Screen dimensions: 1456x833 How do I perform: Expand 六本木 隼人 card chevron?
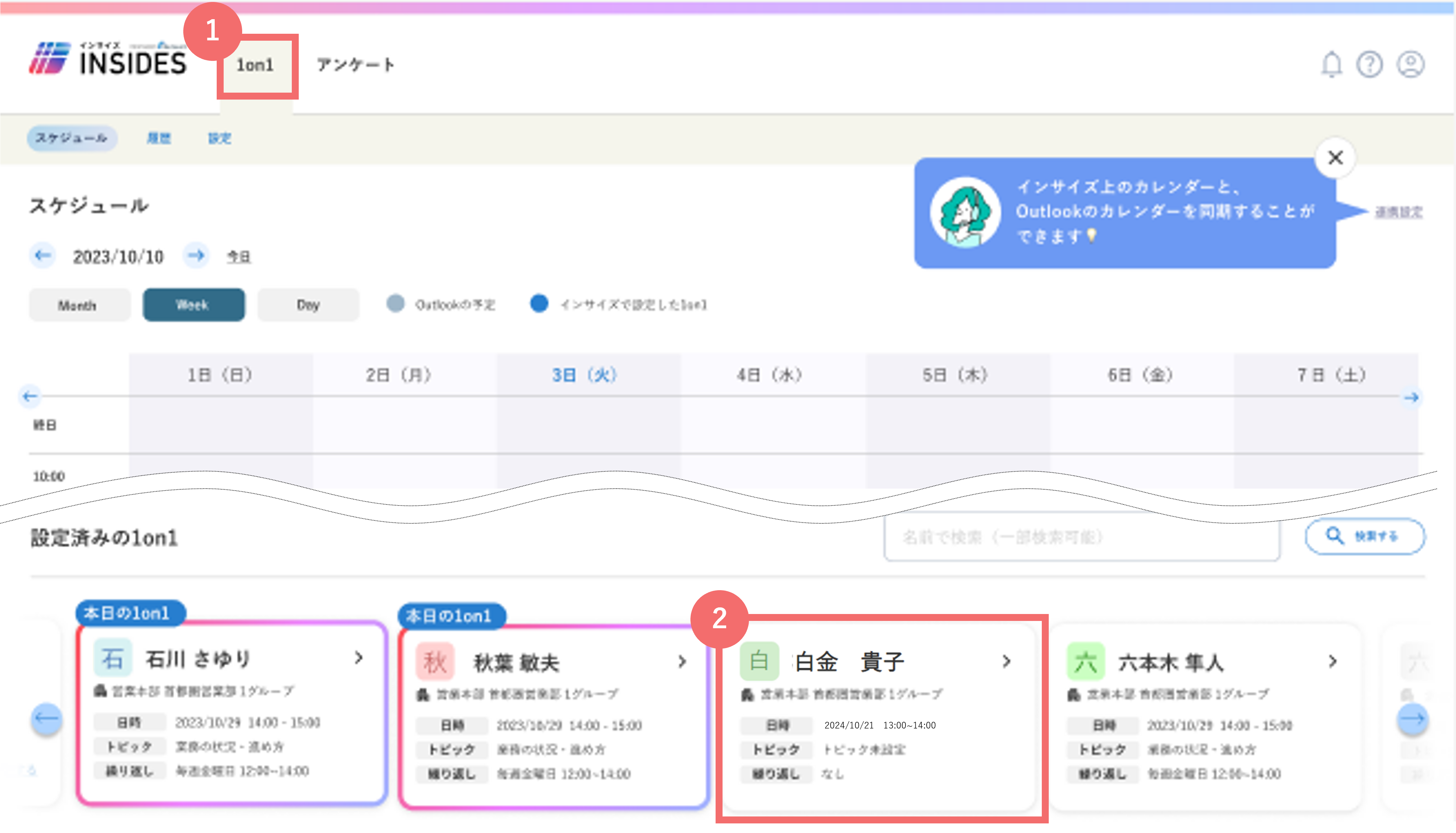[1333, 661]
